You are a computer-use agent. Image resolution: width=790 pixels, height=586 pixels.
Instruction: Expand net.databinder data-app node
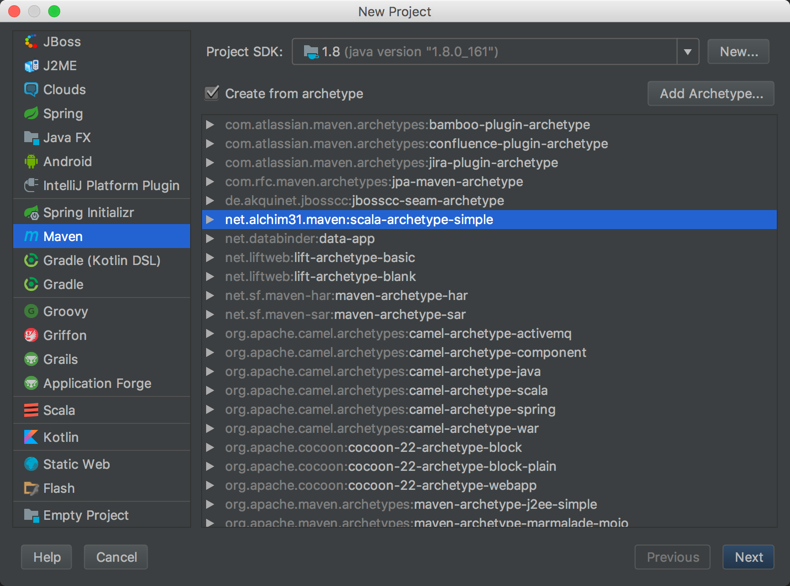tap(210, 238)
